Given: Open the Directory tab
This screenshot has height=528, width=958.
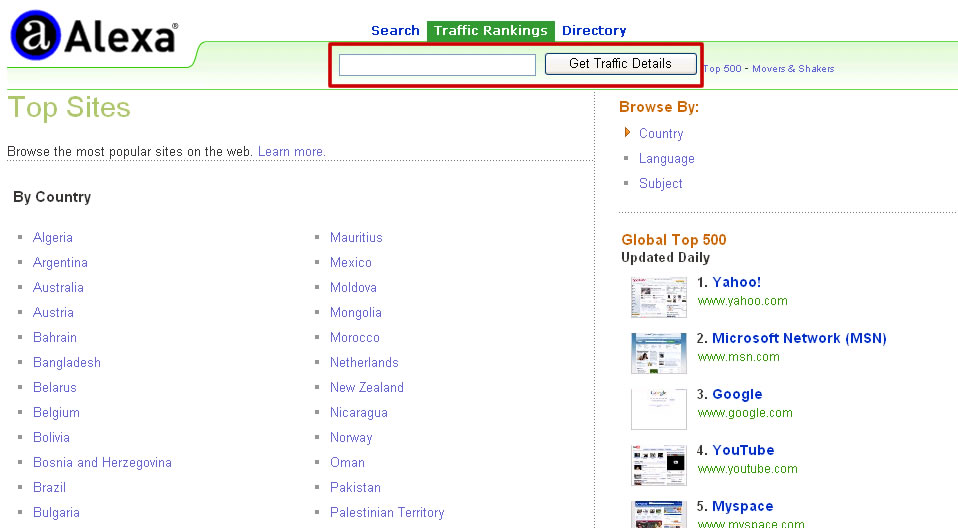Looking at the screenshot, I should (594, 31).
